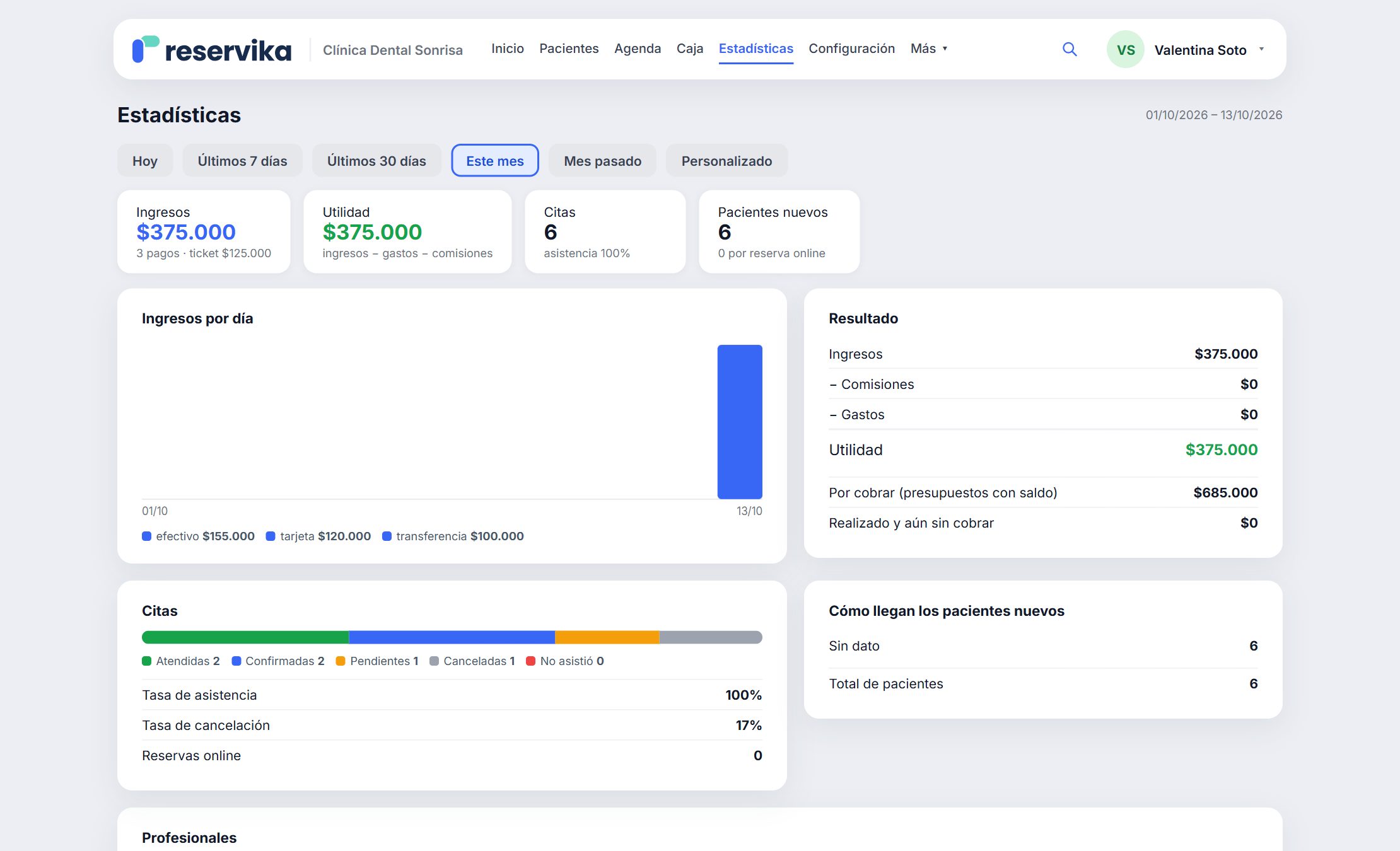Click the Reservas online row

point(452,756)
